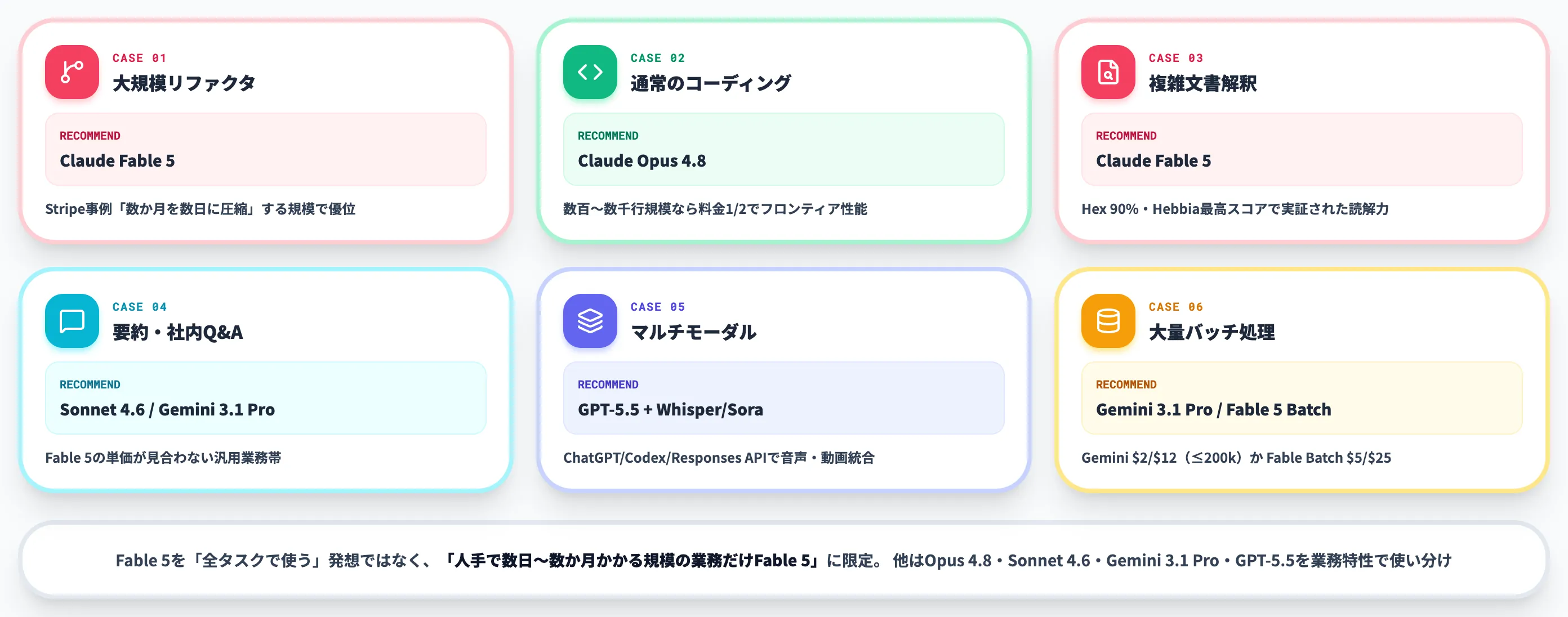Viewport: 1568px width, 617px height.
Task: Click Claude Fable 5 in the Case 01 card
Action: click(117, 160)
